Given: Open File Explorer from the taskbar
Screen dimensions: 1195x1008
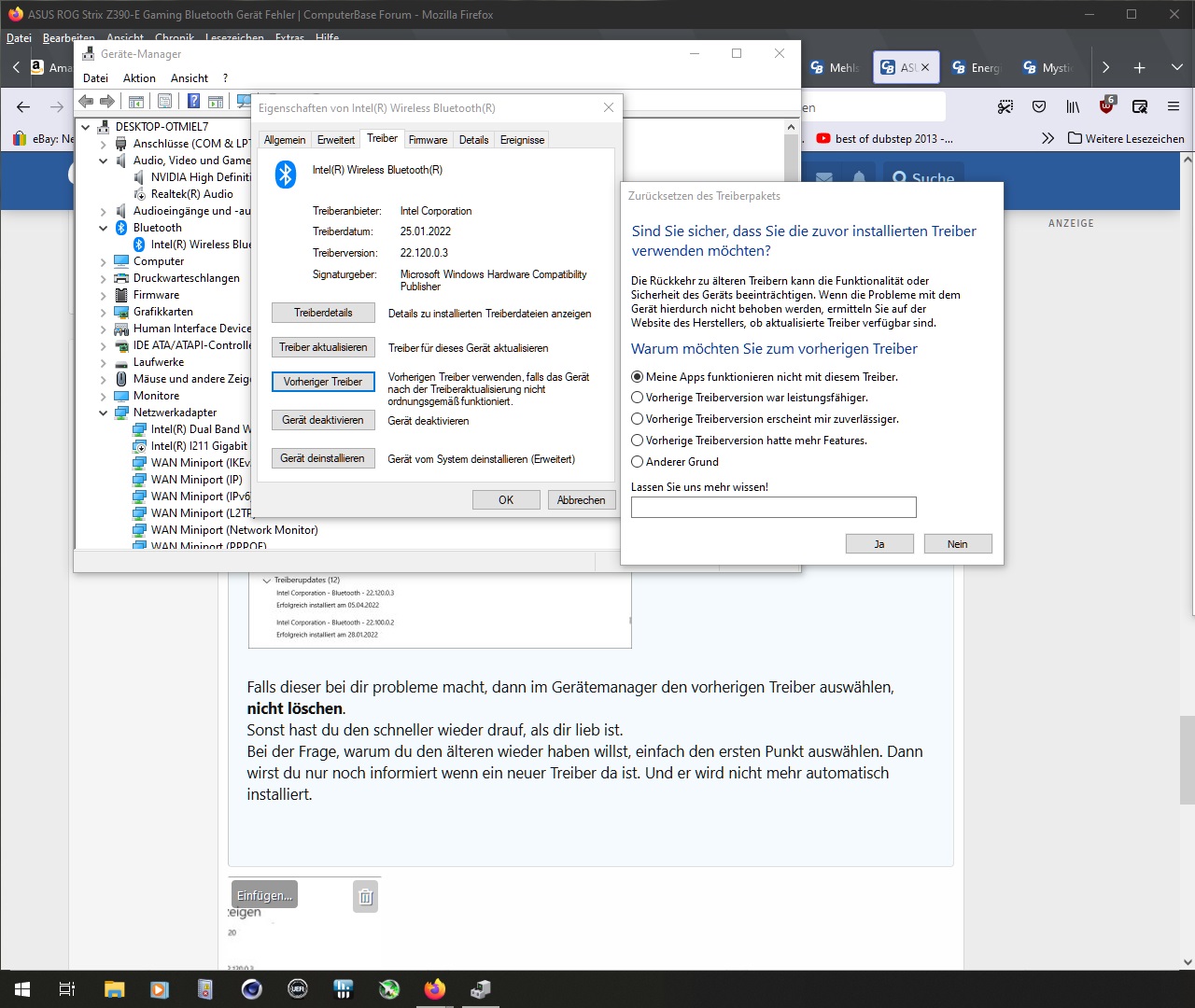Looking at the screenshot, I should [x=114, y=989].
